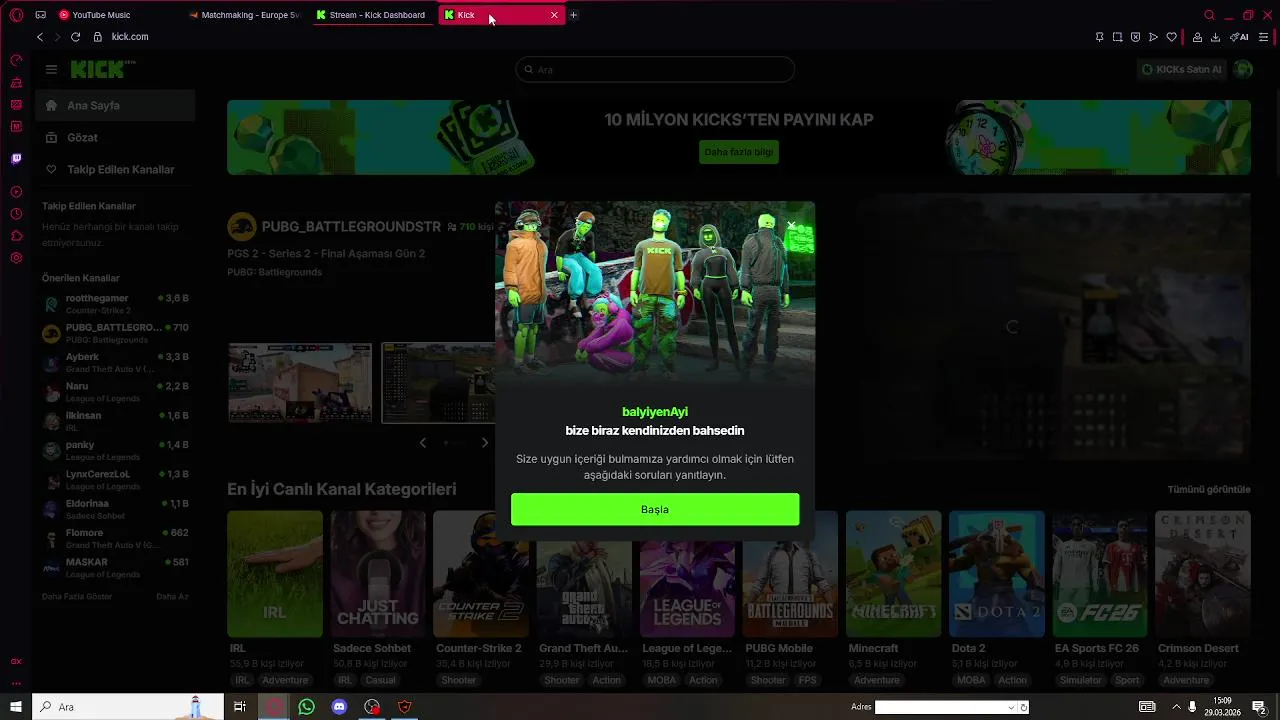Go back to previous page

(x=40, y=37)
